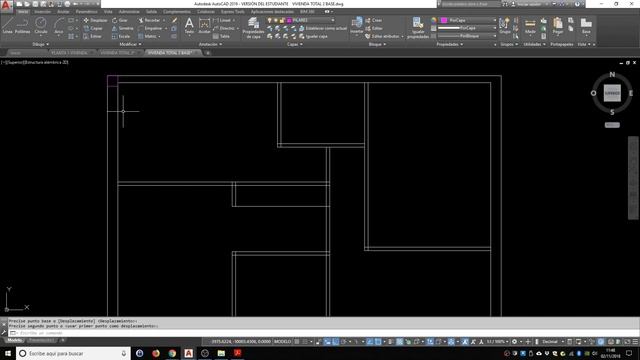Open the object color PorCapa dropdown
The image size is (640, 360).
coord(468,20)
